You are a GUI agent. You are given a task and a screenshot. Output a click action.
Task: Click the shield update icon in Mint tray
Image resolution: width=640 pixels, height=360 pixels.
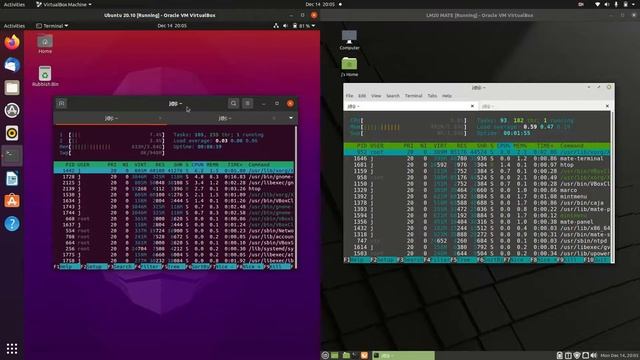coord(577,356)
